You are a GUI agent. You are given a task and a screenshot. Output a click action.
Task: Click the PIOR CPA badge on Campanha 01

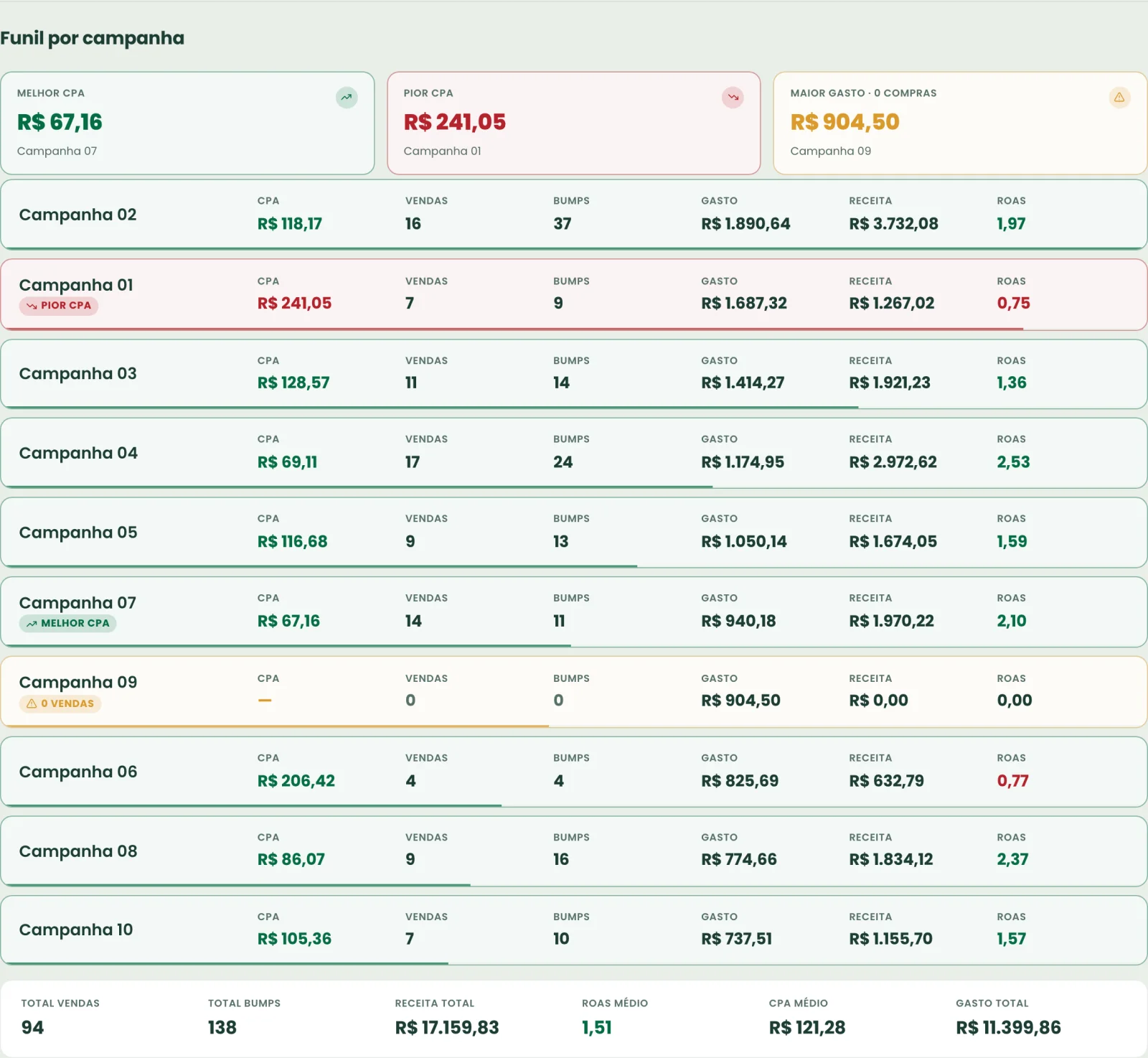59,306
